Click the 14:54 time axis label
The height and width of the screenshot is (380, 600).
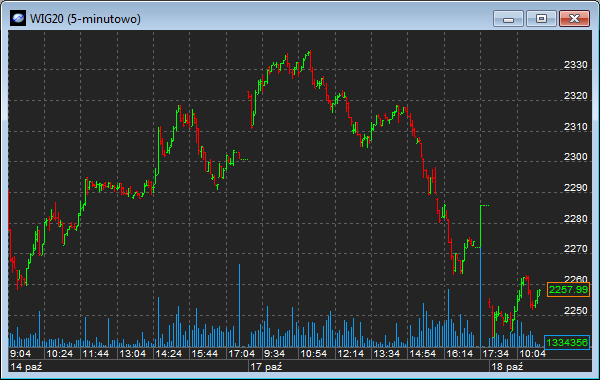click(x=423, y=354)
